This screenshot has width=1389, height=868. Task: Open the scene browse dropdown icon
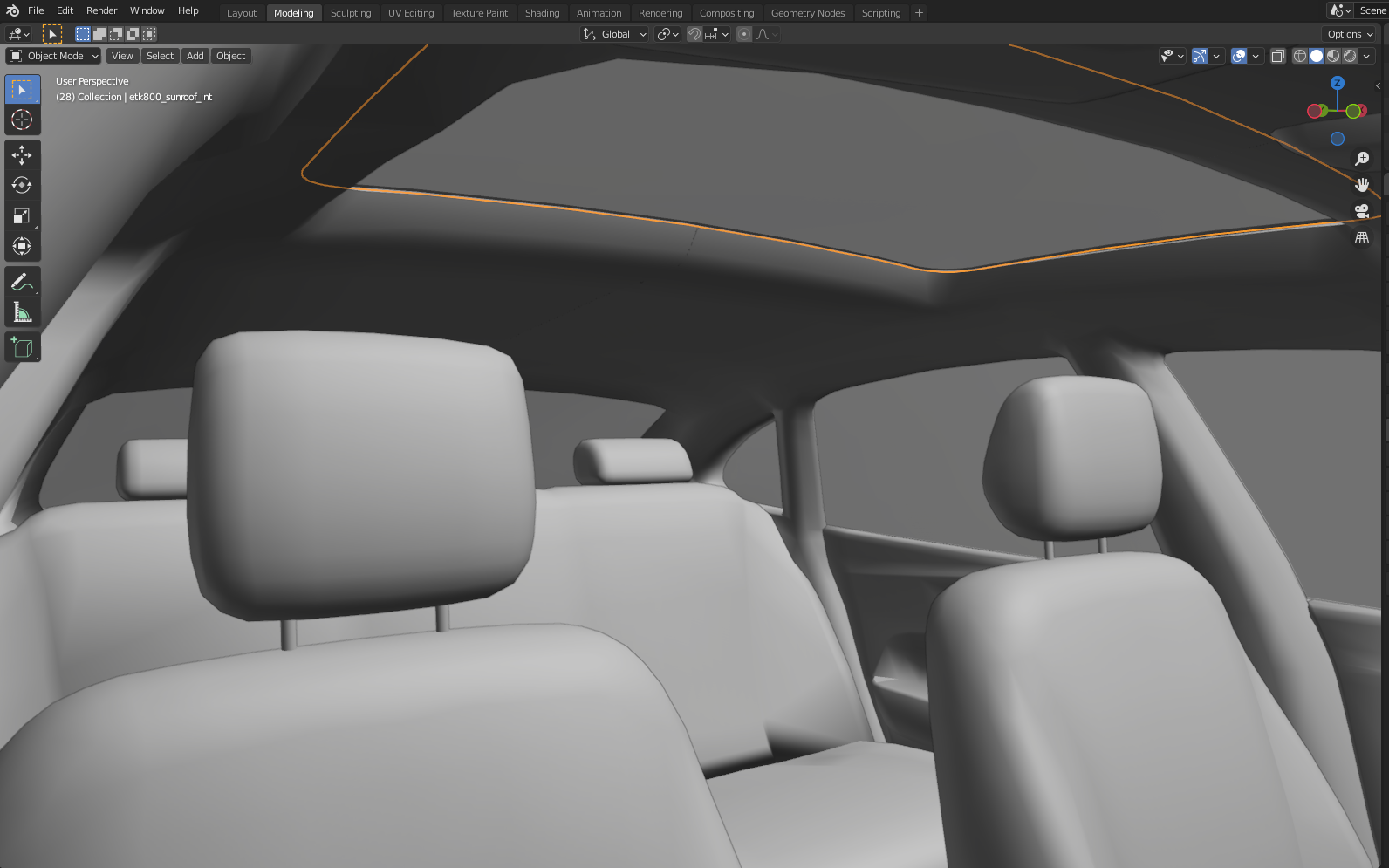(1340, 10)
